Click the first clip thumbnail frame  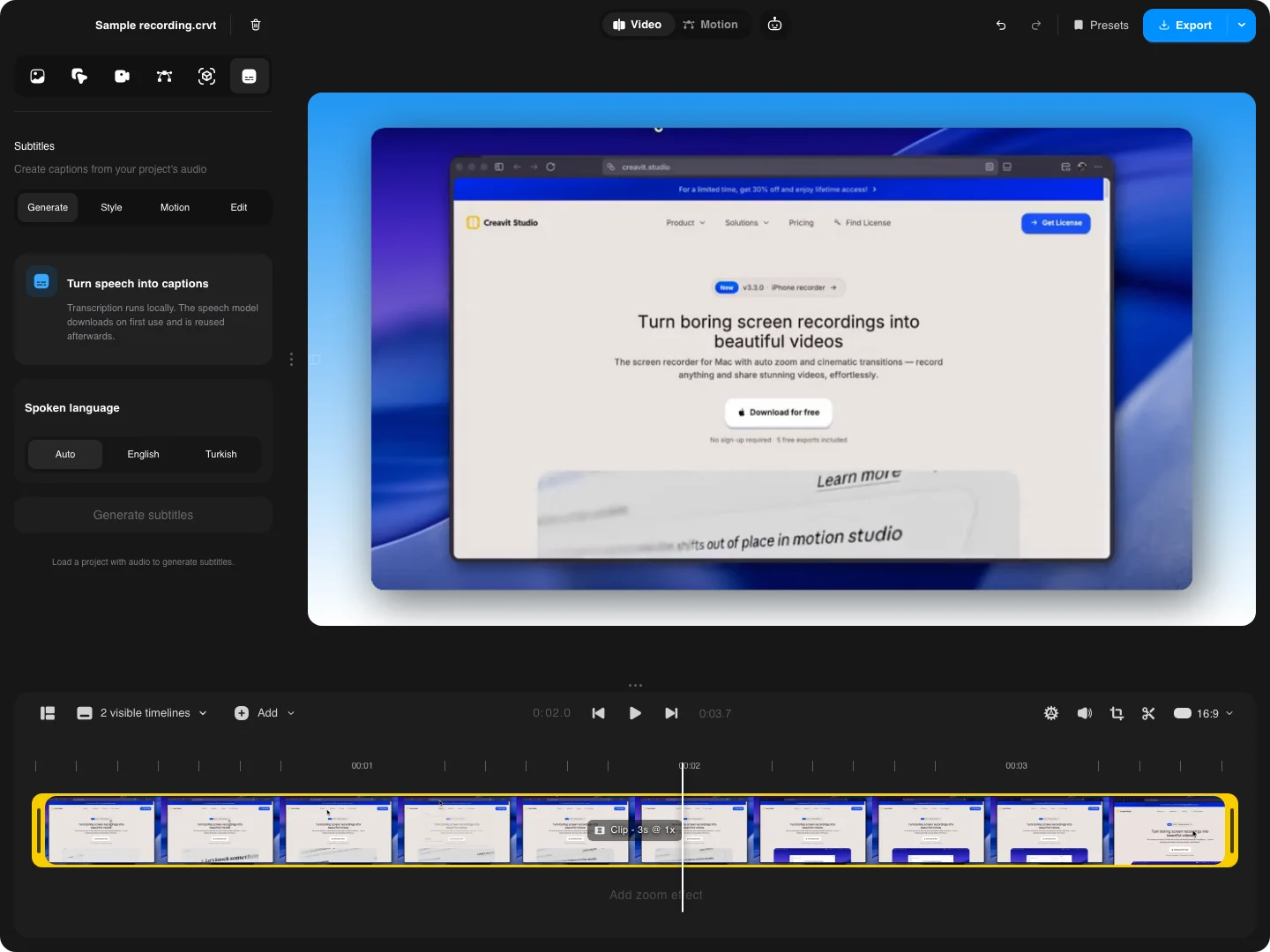coord(101,830)
